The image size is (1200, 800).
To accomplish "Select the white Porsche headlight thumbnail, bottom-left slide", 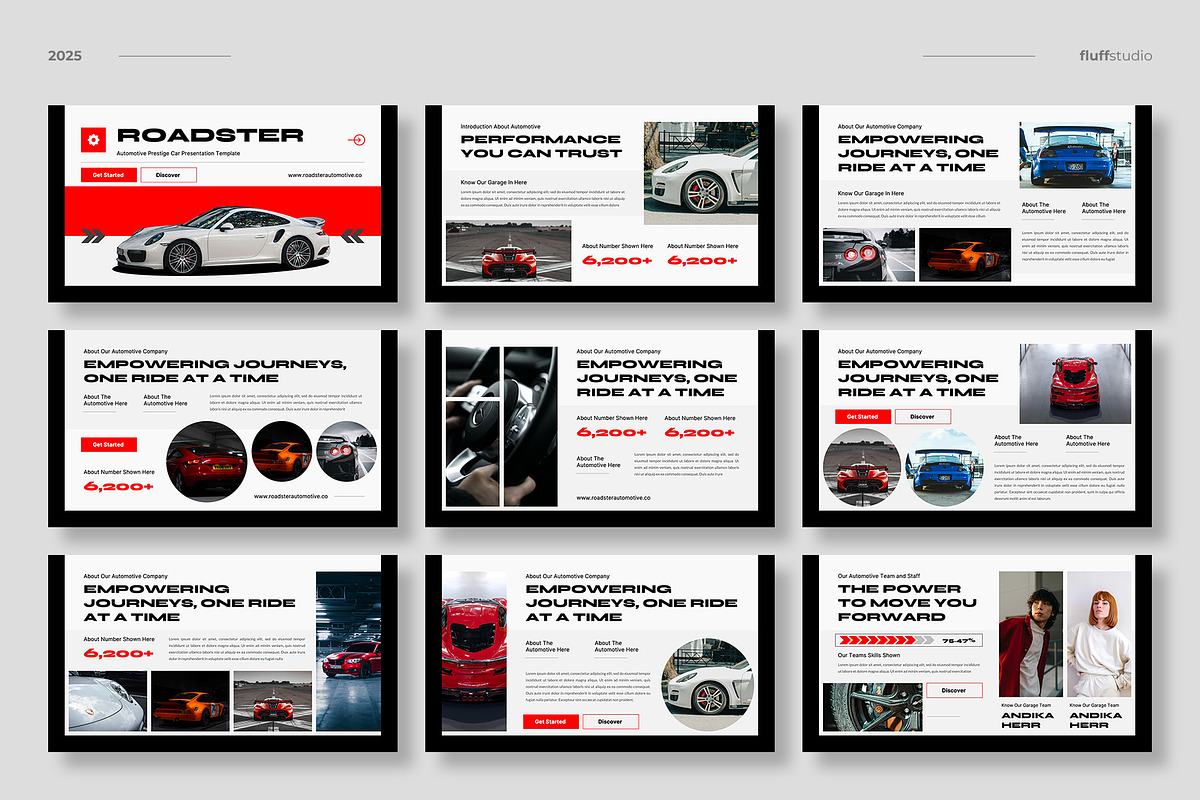I will [x=107, y=700].
